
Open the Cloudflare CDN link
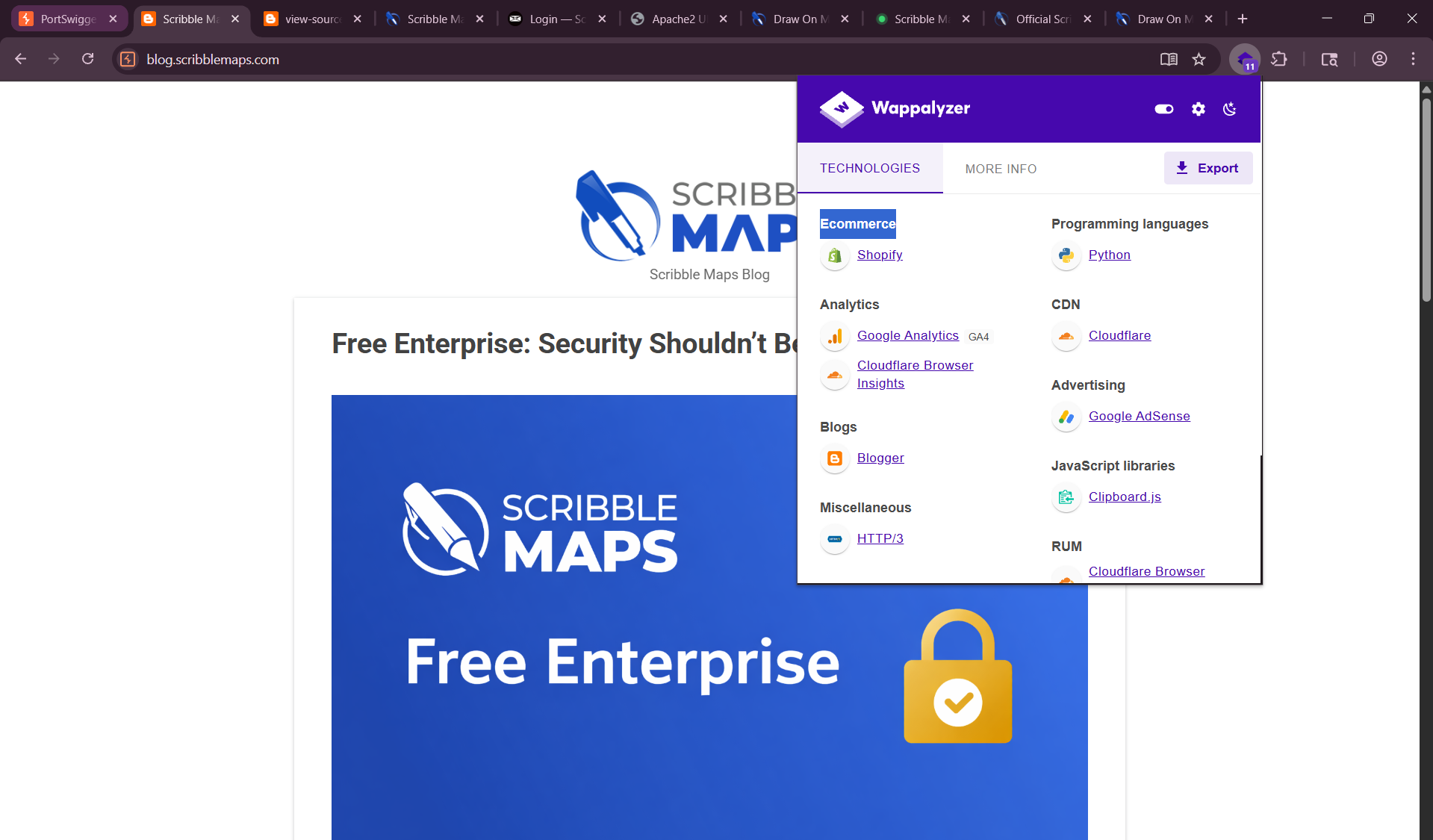[x=1119, y=336]
